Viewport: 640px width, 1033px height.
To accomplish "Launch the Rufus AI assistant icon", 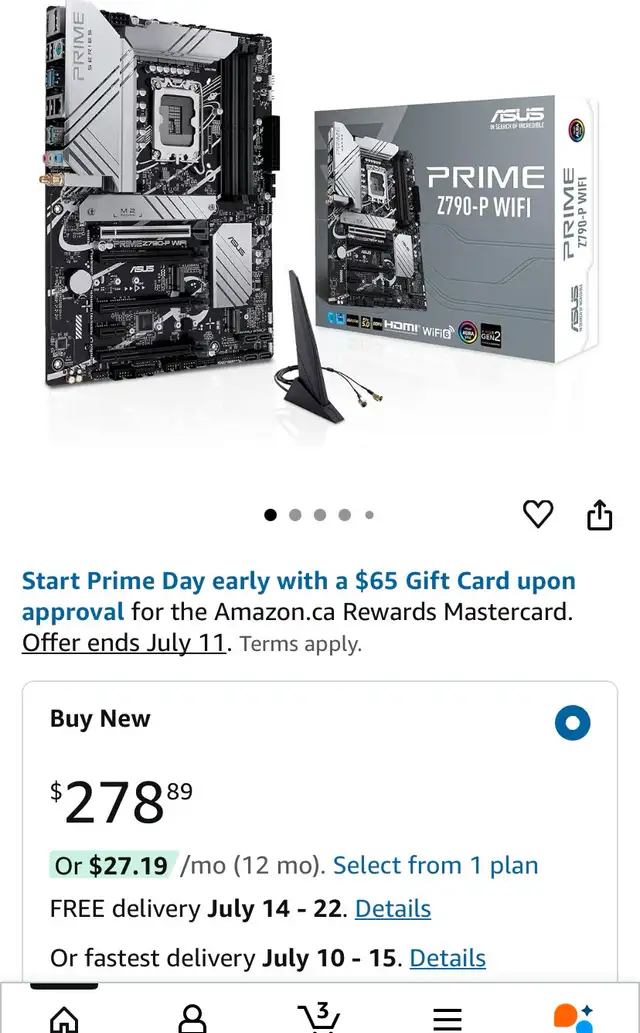I will click(573, 1018).
